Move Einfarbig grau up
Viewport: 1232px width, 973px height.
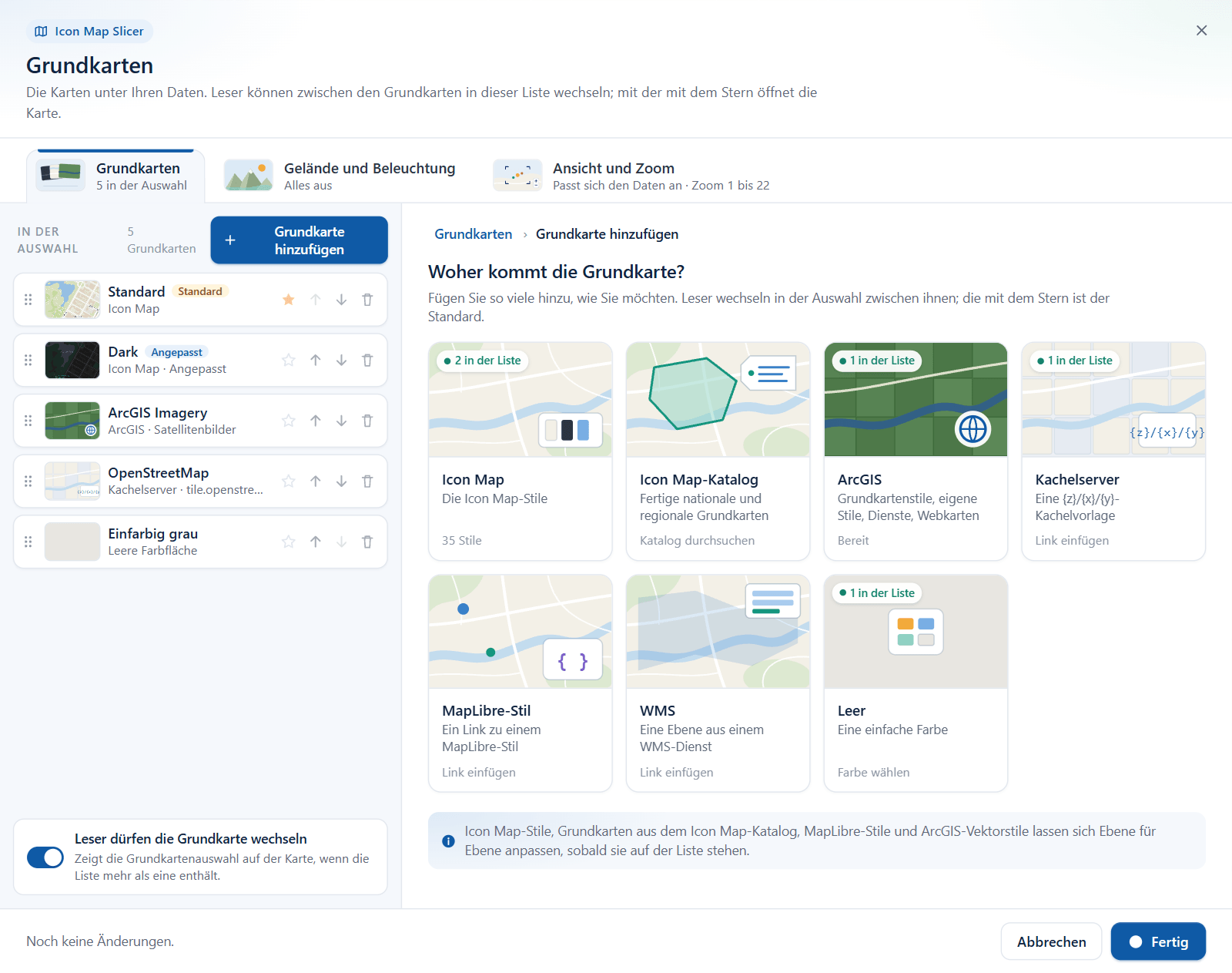(x=316, y=542)
